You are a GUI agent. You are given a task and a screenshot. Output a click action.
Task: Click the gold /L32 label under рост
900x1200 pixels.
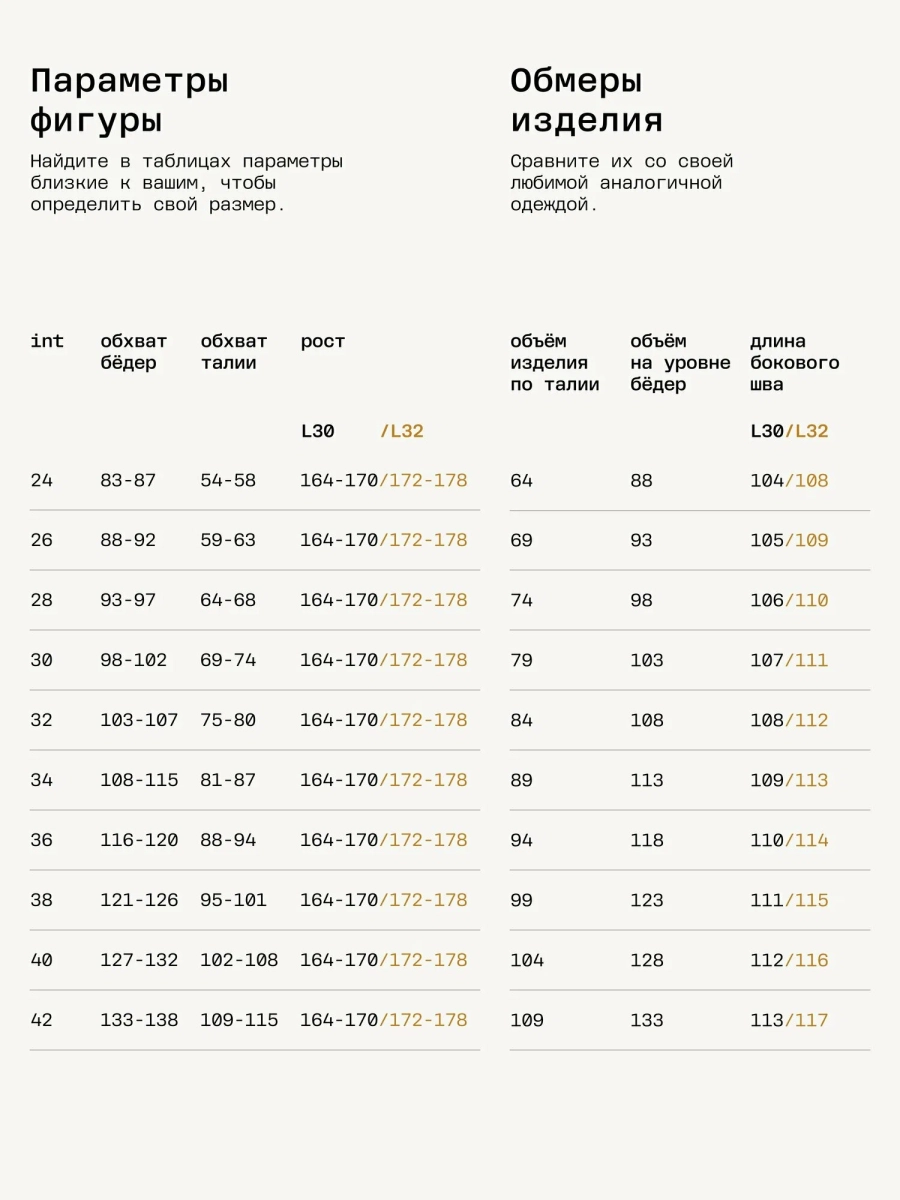402,431
